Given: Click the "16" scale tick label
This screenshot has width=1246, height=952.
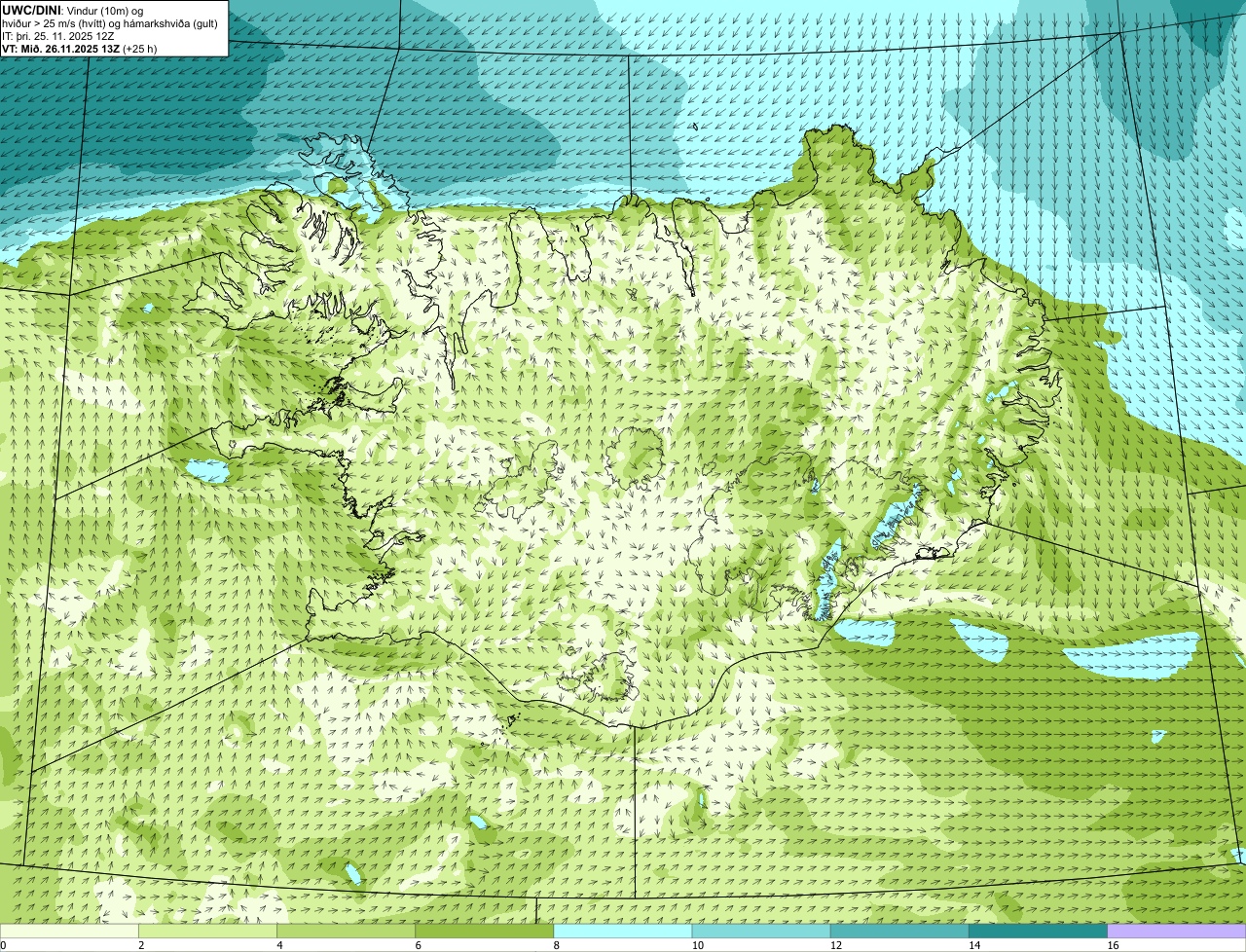Looking at the screenshot, I should point(1114,945).
